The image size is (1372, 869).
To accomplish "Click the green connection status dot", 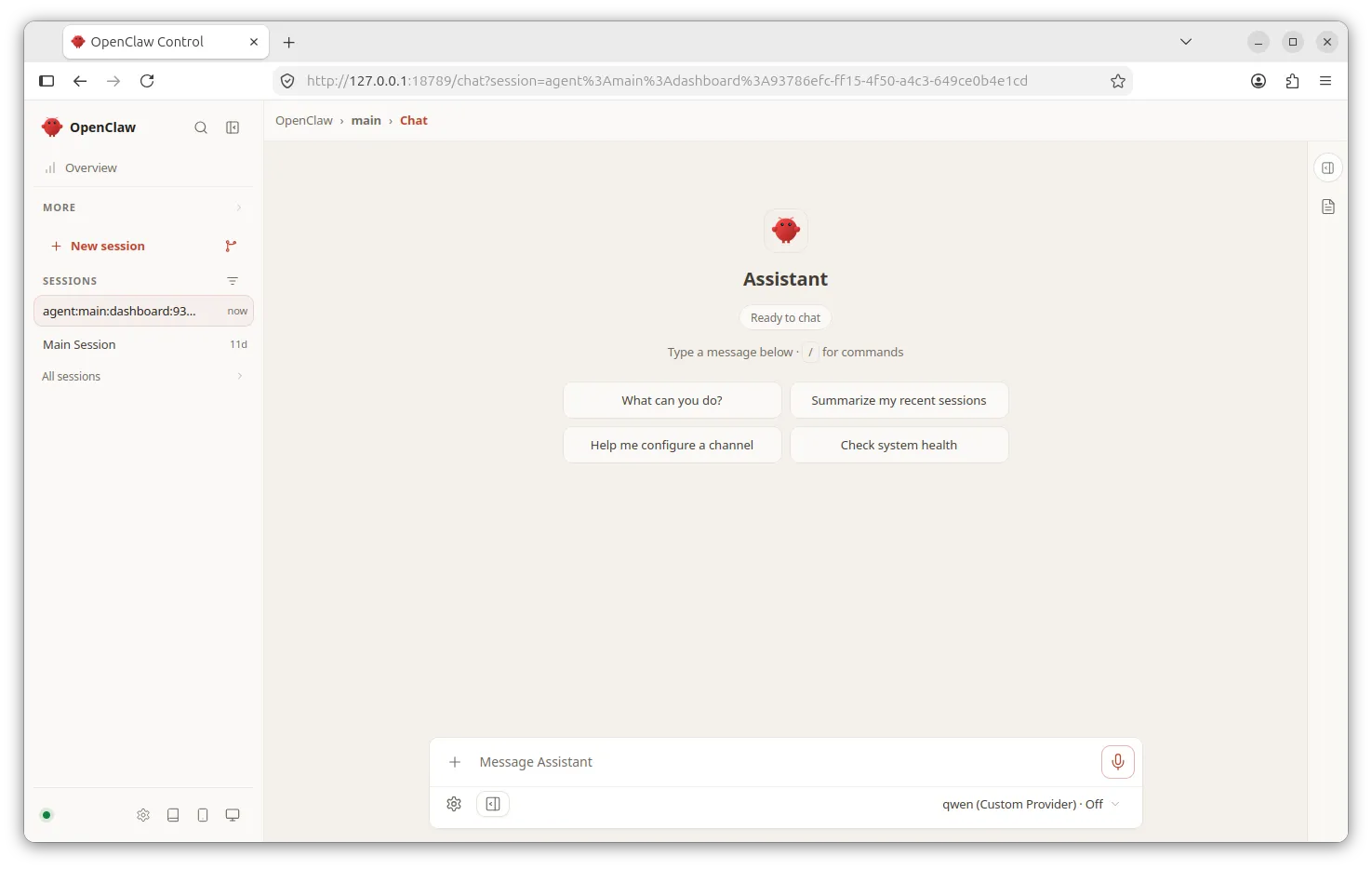I will [x=47, y=815].
